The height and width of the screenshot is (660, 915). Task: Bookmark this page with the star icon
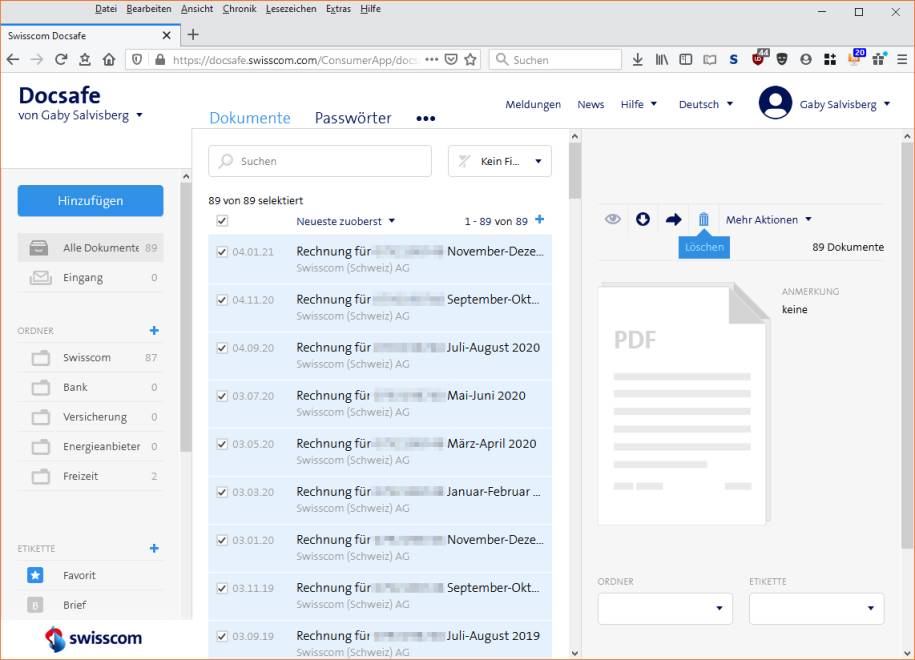click(470, 60)
